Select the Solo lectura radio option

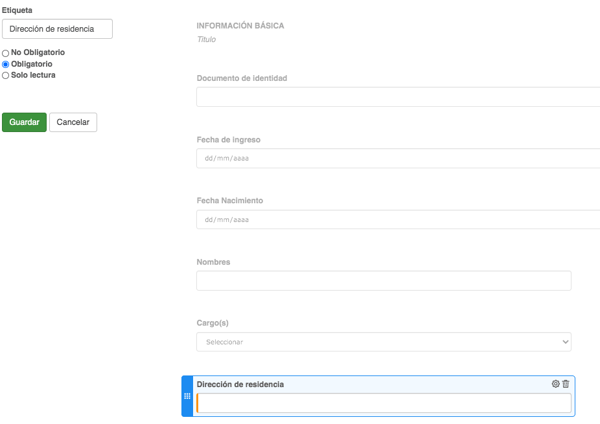pyautogui.click(x=5, y=75)
